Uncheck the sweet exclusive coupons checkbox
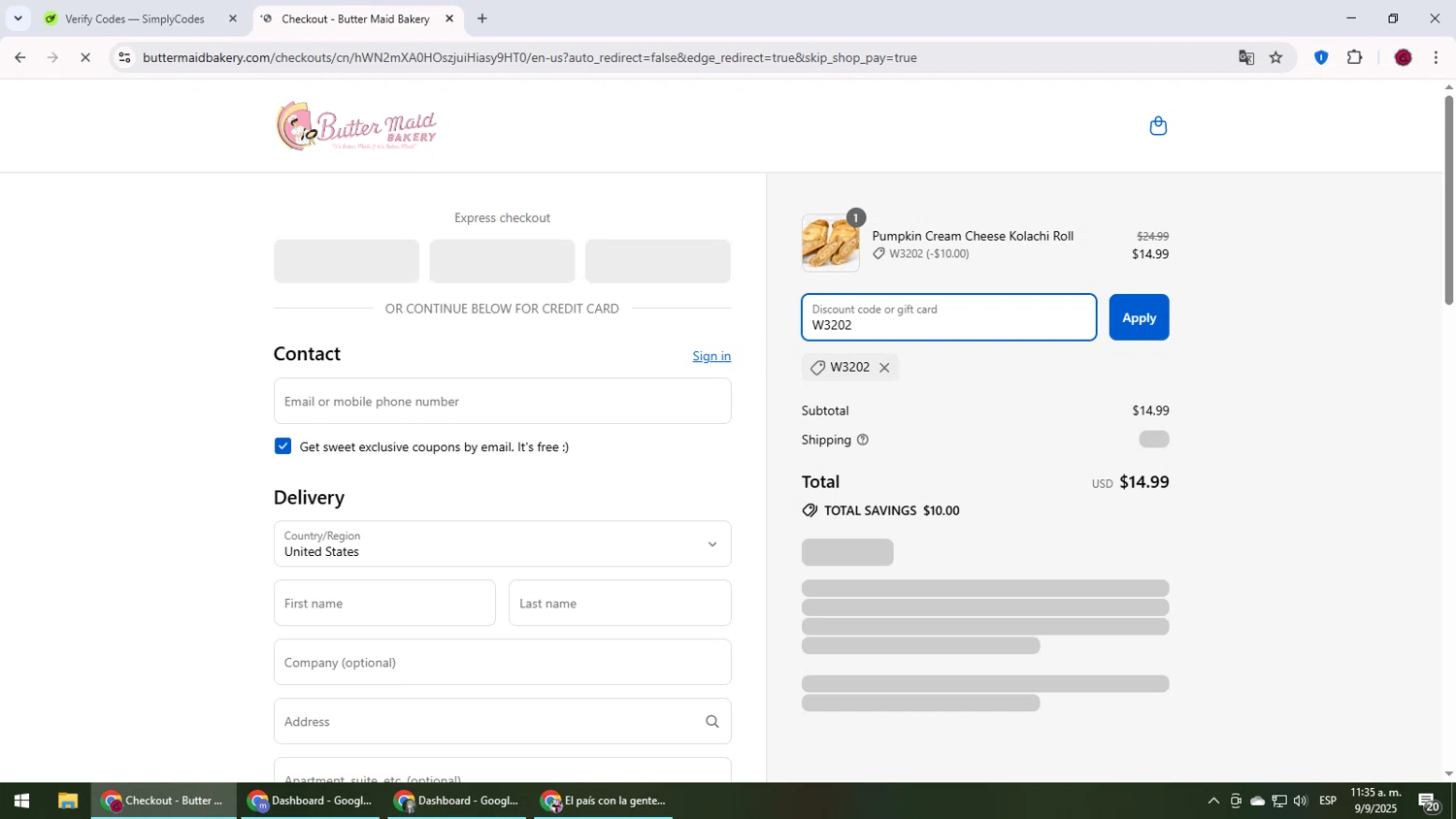The height and width of the screenshot is (819, 1456). point(282,446)
